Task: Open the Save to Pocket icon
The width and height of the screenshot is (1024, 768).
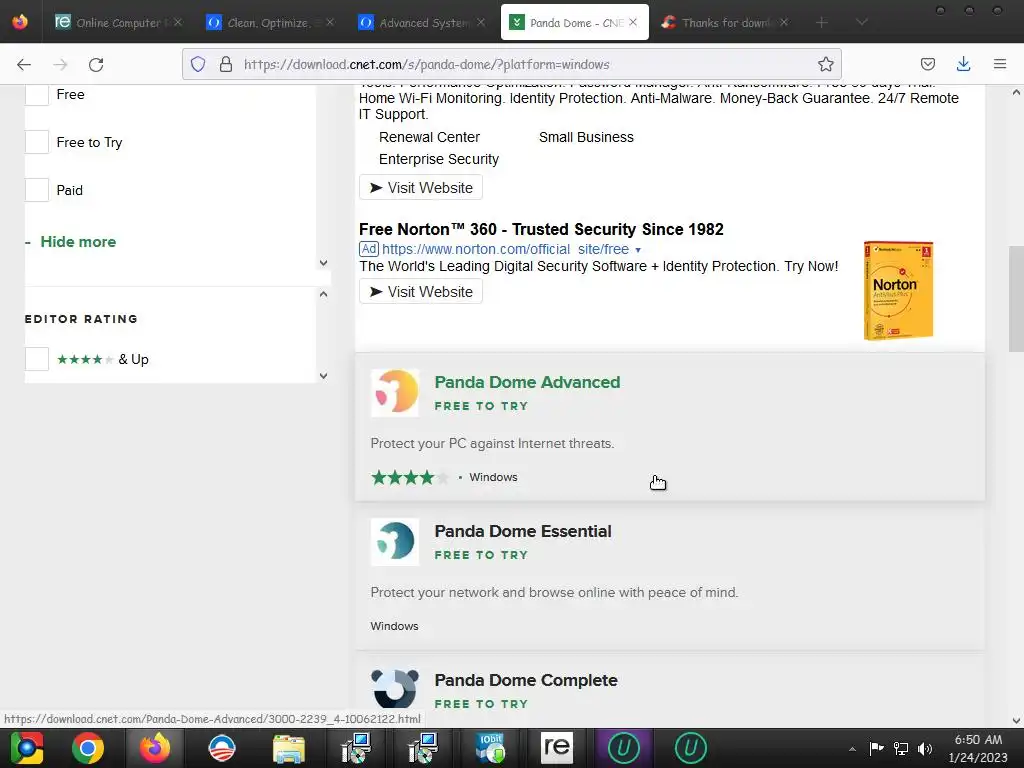Action: tap(927, 64)
